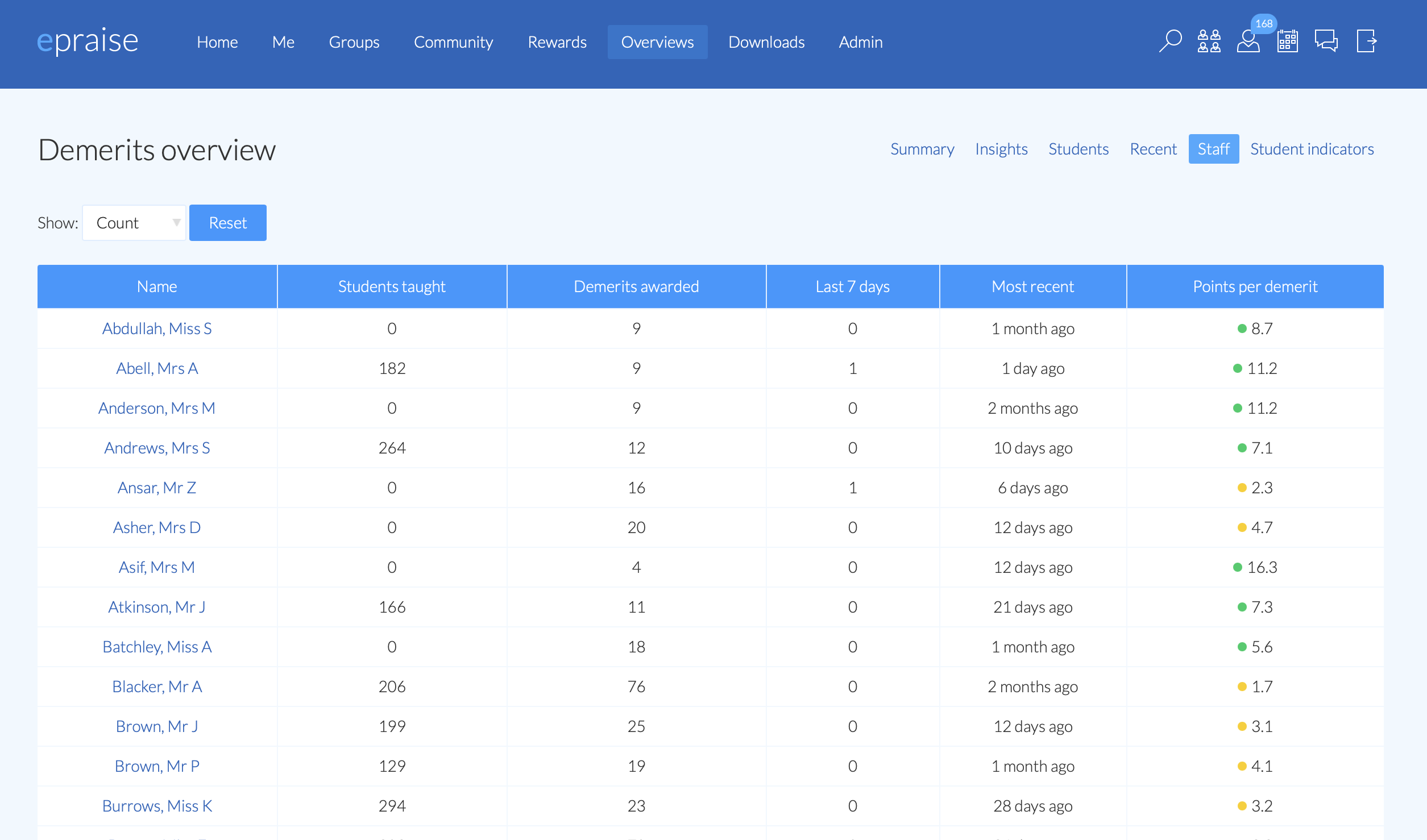Select the Summary tab in Demerits overview
The image size is (1427, 840).
922,149
